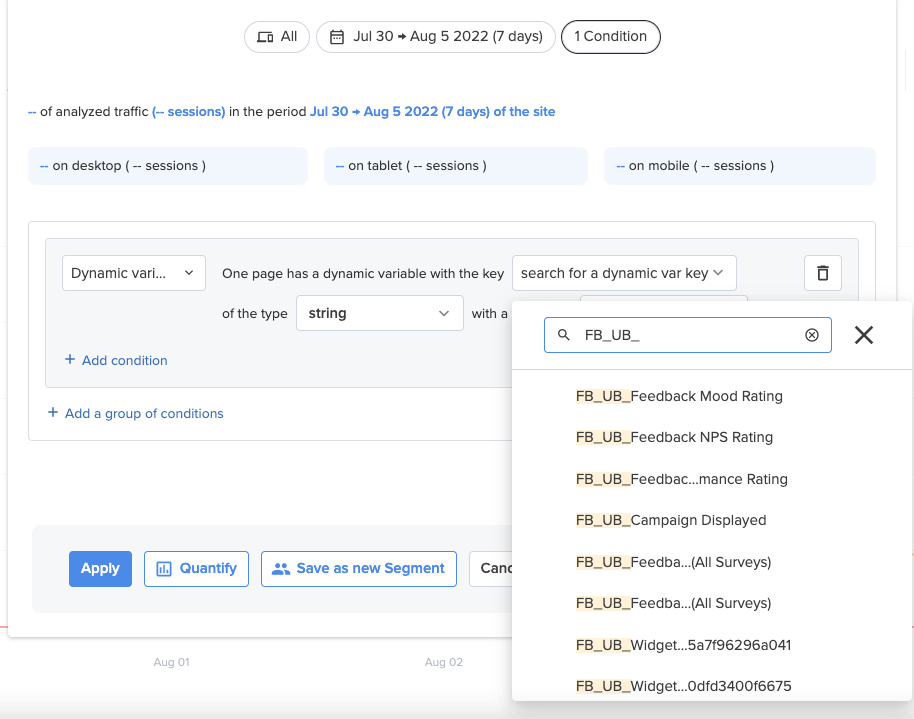914x719 pixels.
Task: Open the Dynamic variable condition type dropdown
Action: point(133,272)
